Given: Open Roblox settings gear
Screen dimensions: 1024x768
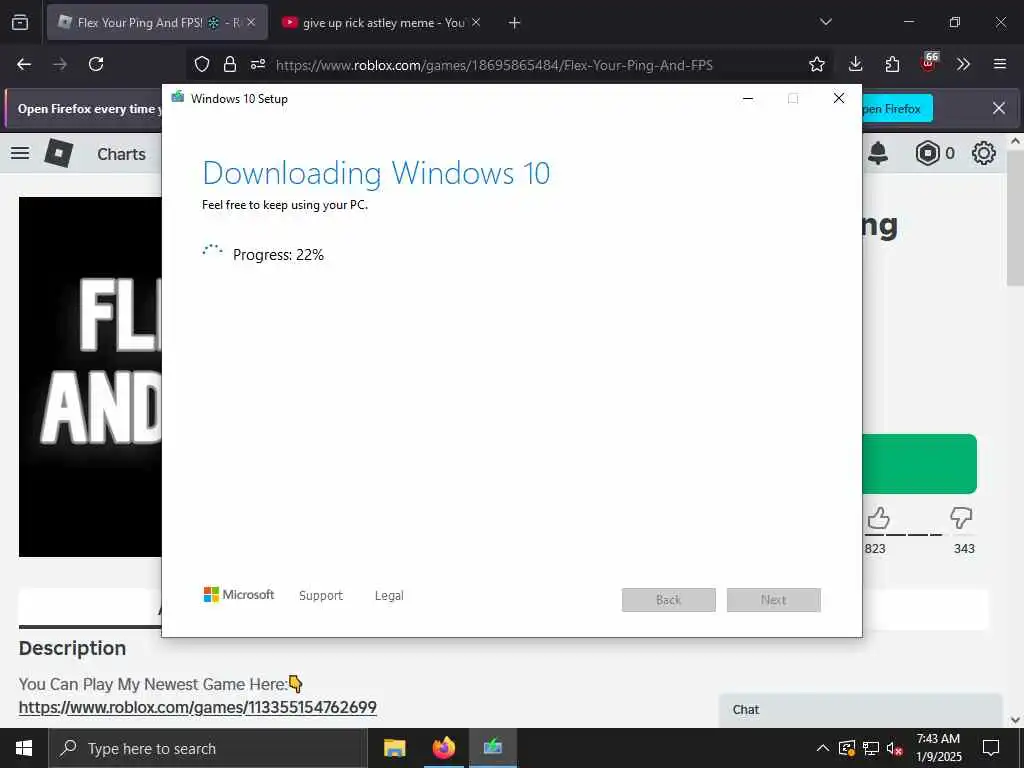Looking at the screenshot, I should click(x=984, y=153).
